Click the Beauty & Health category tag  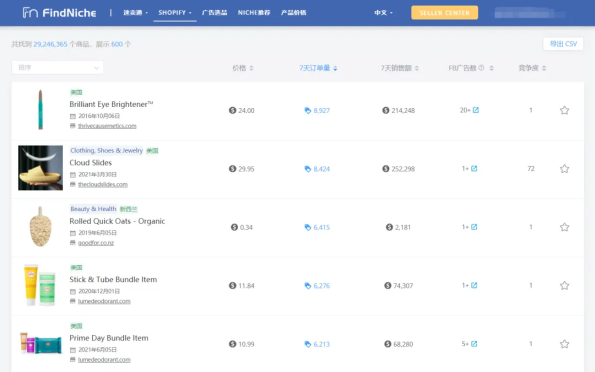coord(93,209)
